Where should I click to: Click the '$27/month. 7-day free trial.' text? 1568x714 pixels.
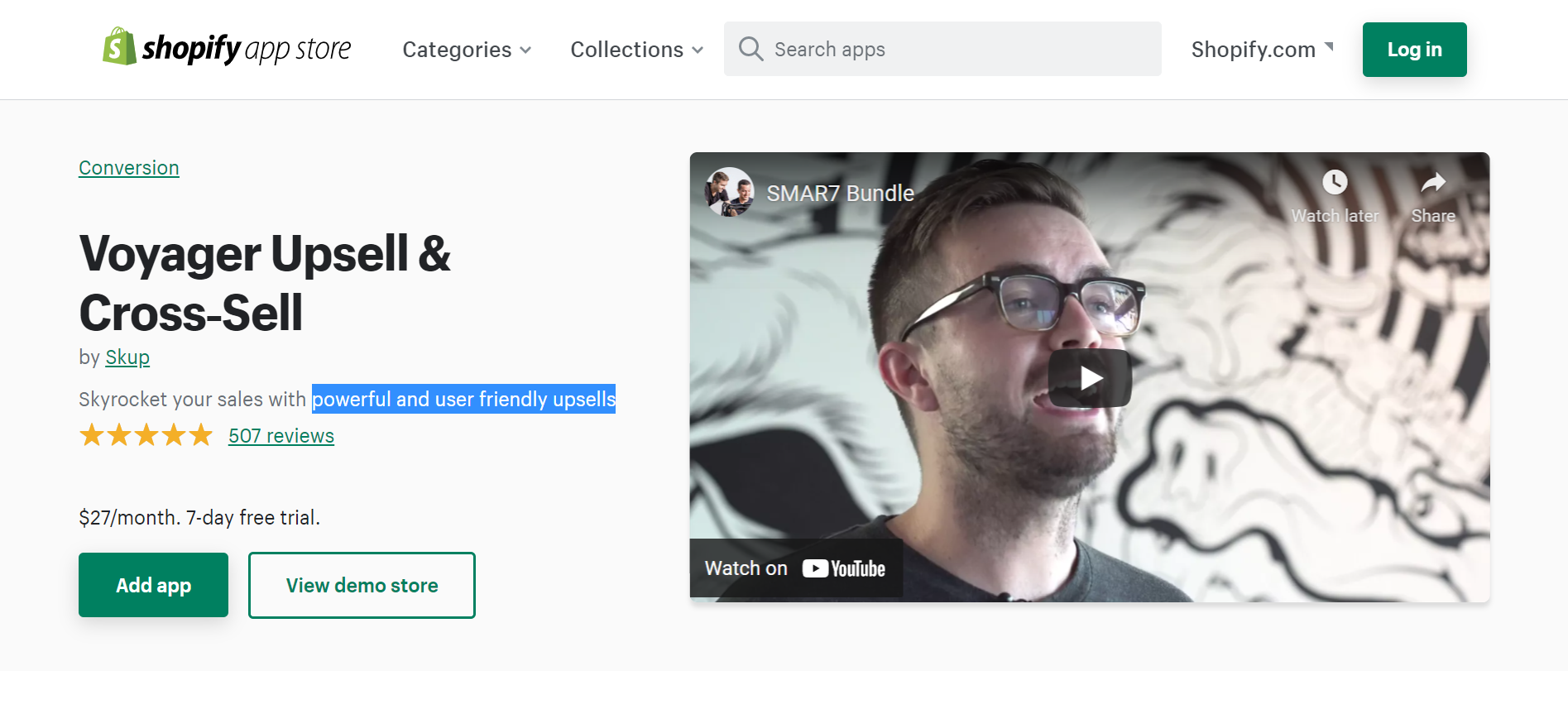tap(199, 518)
